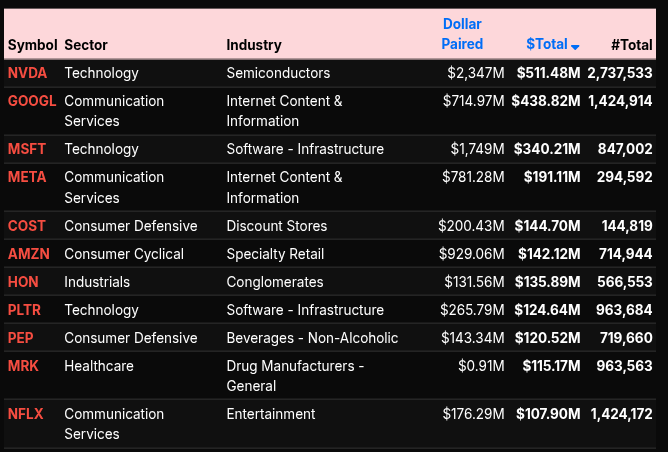Viewport: 668px width, 452px height.
Task: Select the NFLX symbol link
Action: [25, 414]
